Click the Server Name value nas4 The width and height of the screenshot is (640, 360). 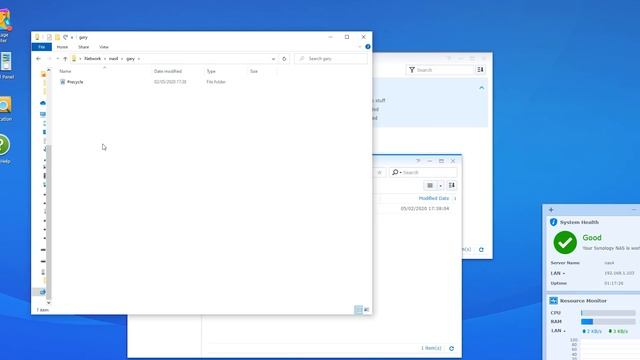[x=609, y=263]
